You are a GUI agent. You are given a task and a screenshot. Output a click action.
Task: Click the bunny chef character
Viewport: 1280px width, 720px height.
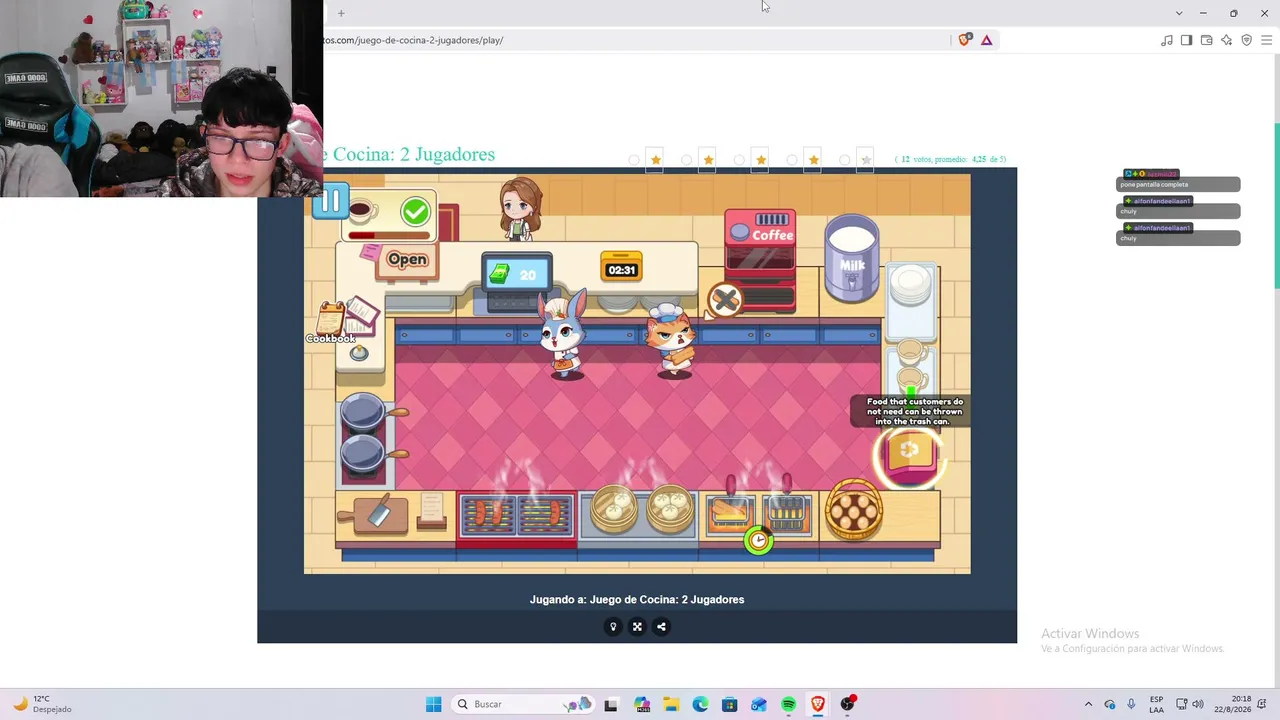563,337
